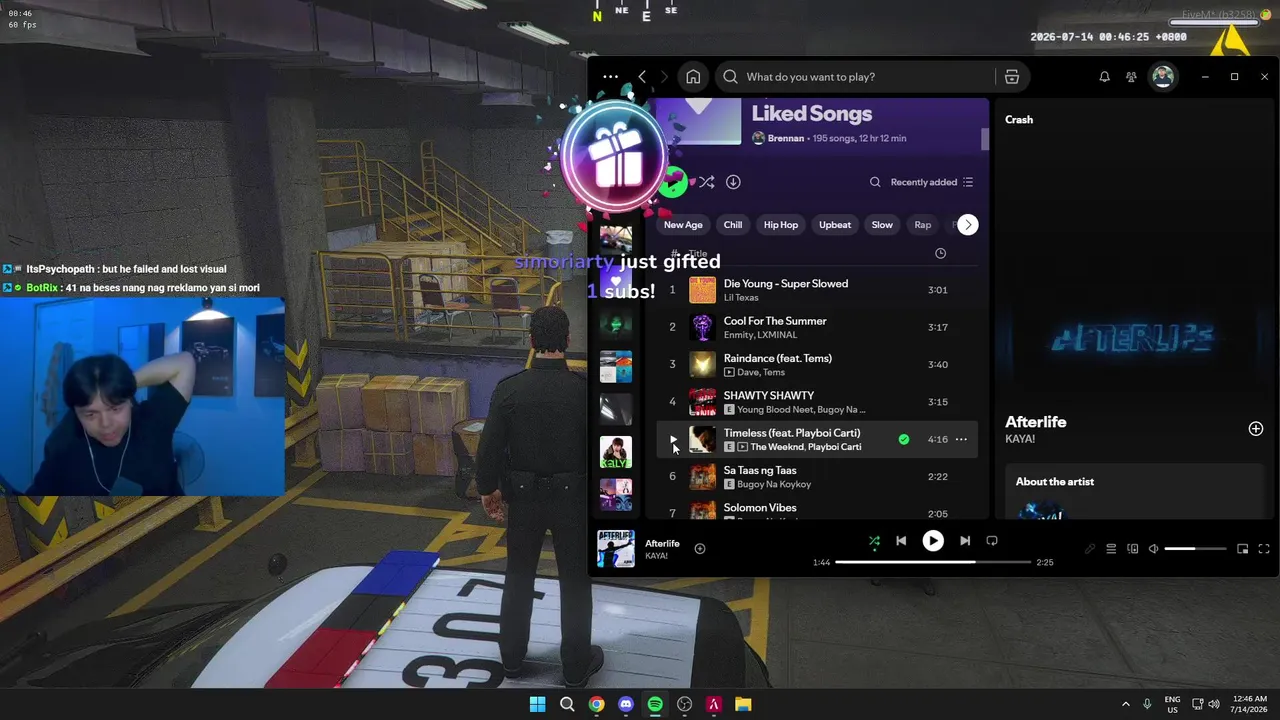Open the Windows Start menu
Viewport: 1280px width, 720px height.
coord(537,704)
